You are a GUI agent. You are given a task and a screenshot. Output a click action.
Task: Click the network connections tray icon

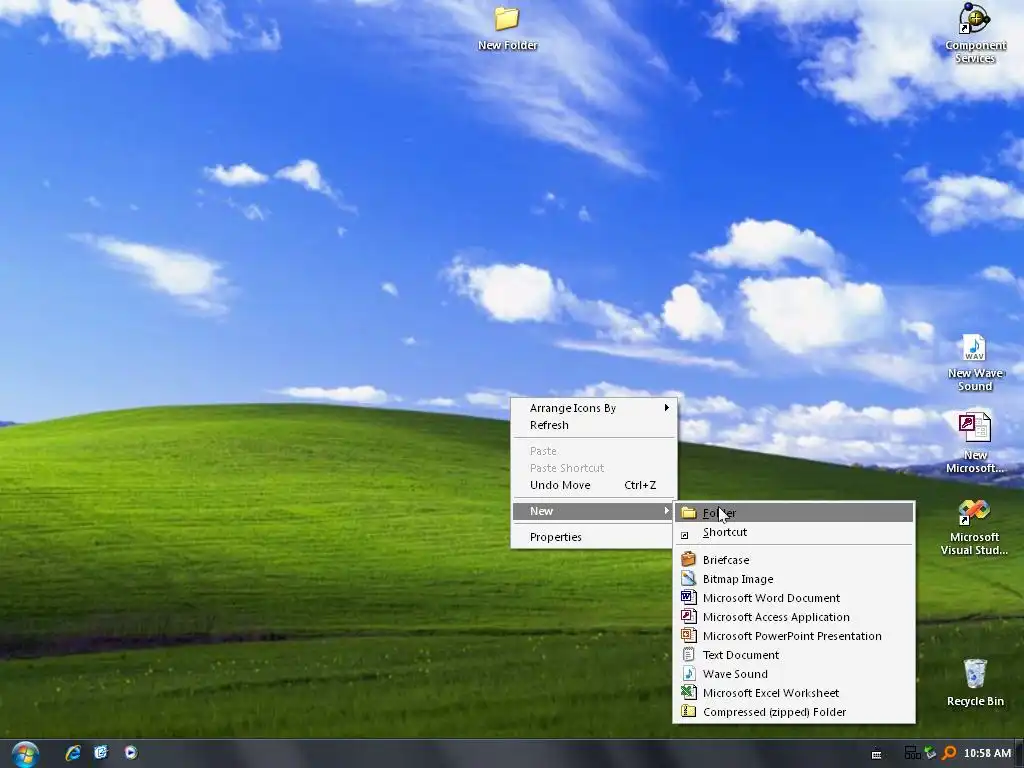(x=912, y=754)
